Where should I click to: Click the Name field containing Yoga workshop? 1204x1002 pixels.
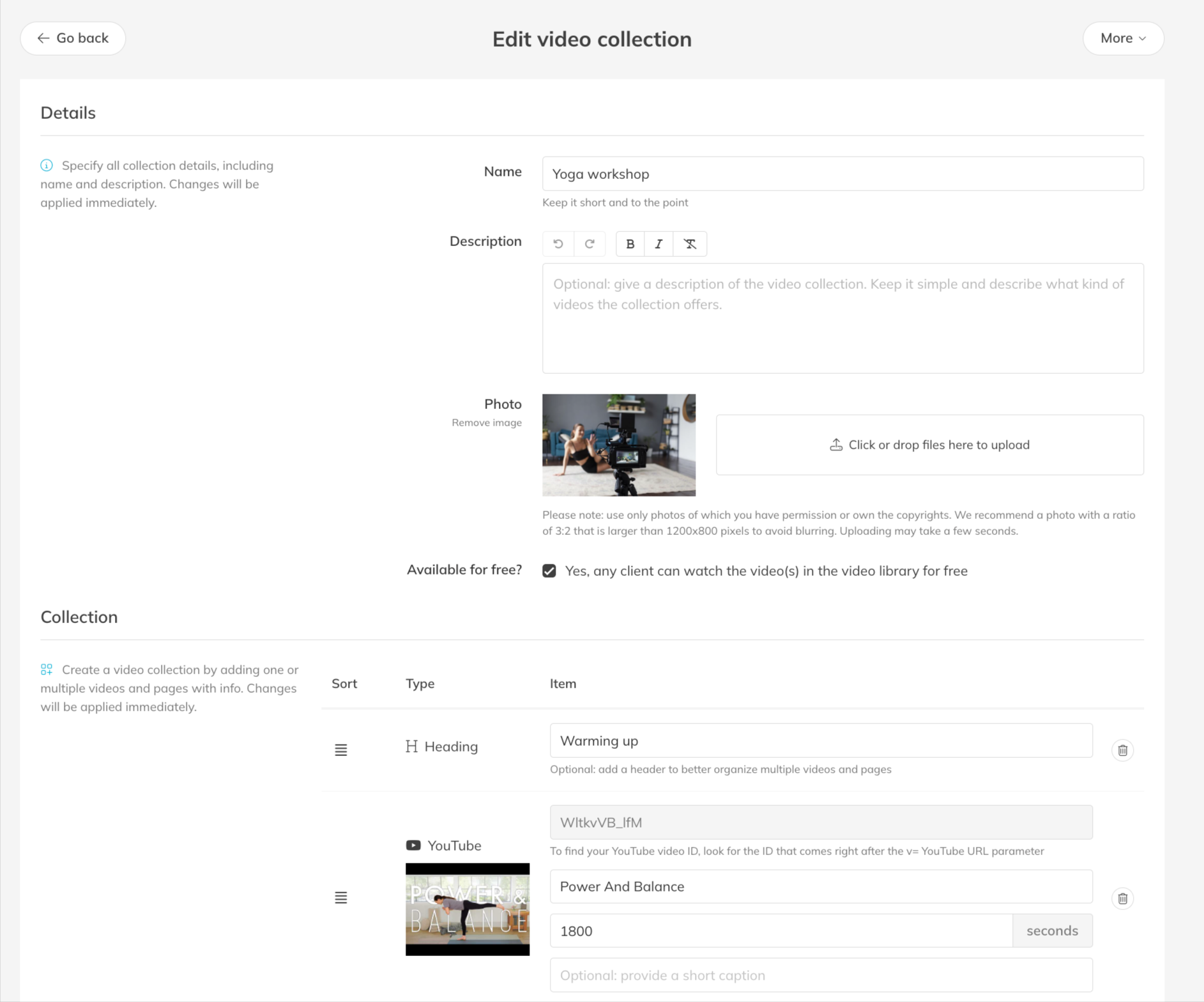[842, 174]
